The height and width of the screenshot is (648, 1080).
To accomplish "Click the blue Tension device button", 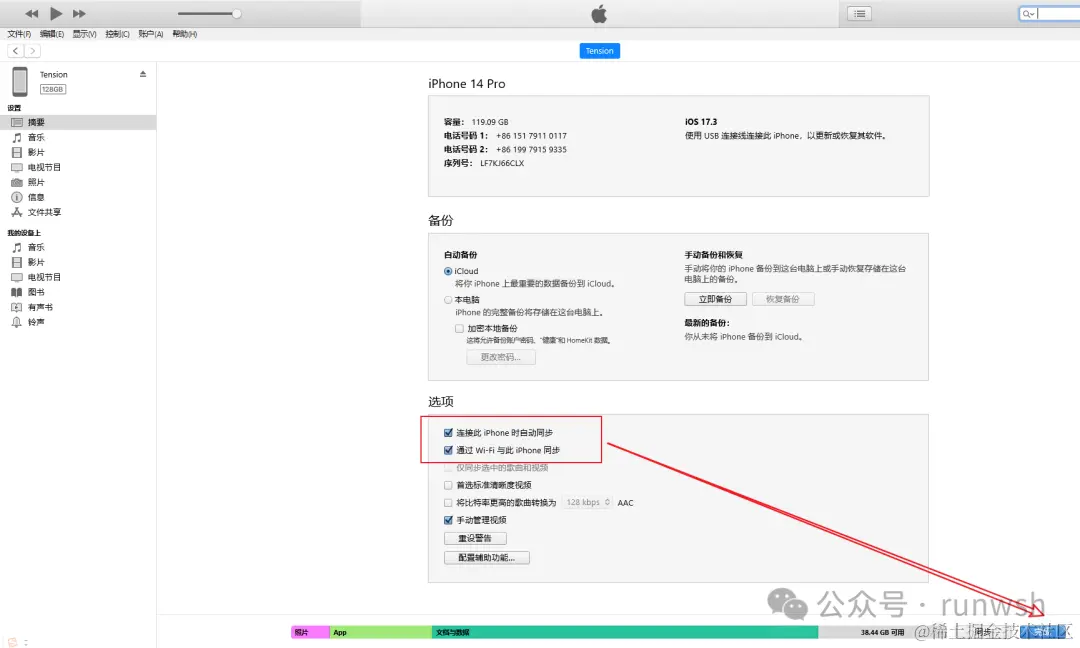I will click(x=599, y=51).
